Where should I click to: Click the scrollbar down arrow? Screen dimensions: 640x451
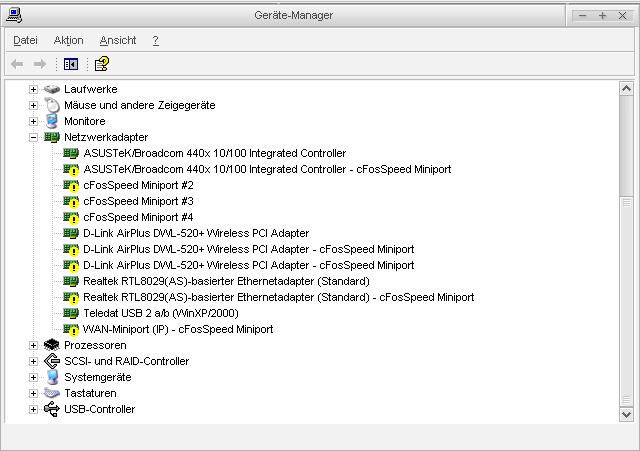[x=626, y=414]
